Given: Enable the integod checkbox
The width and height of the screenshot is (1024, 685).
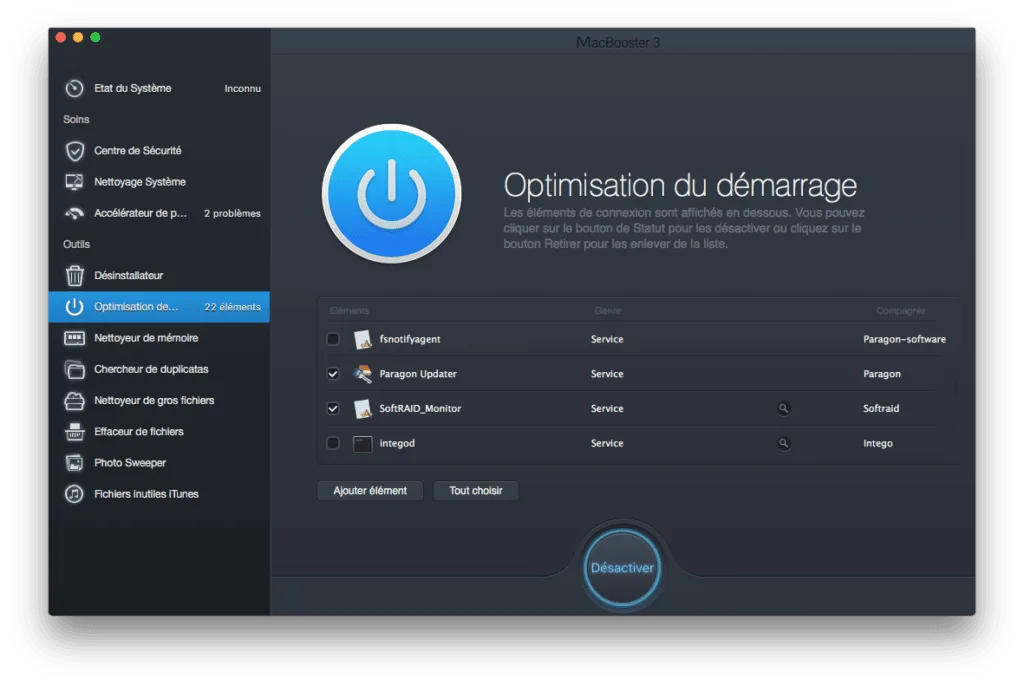Looking at the screenshot, I should point(333,443).
